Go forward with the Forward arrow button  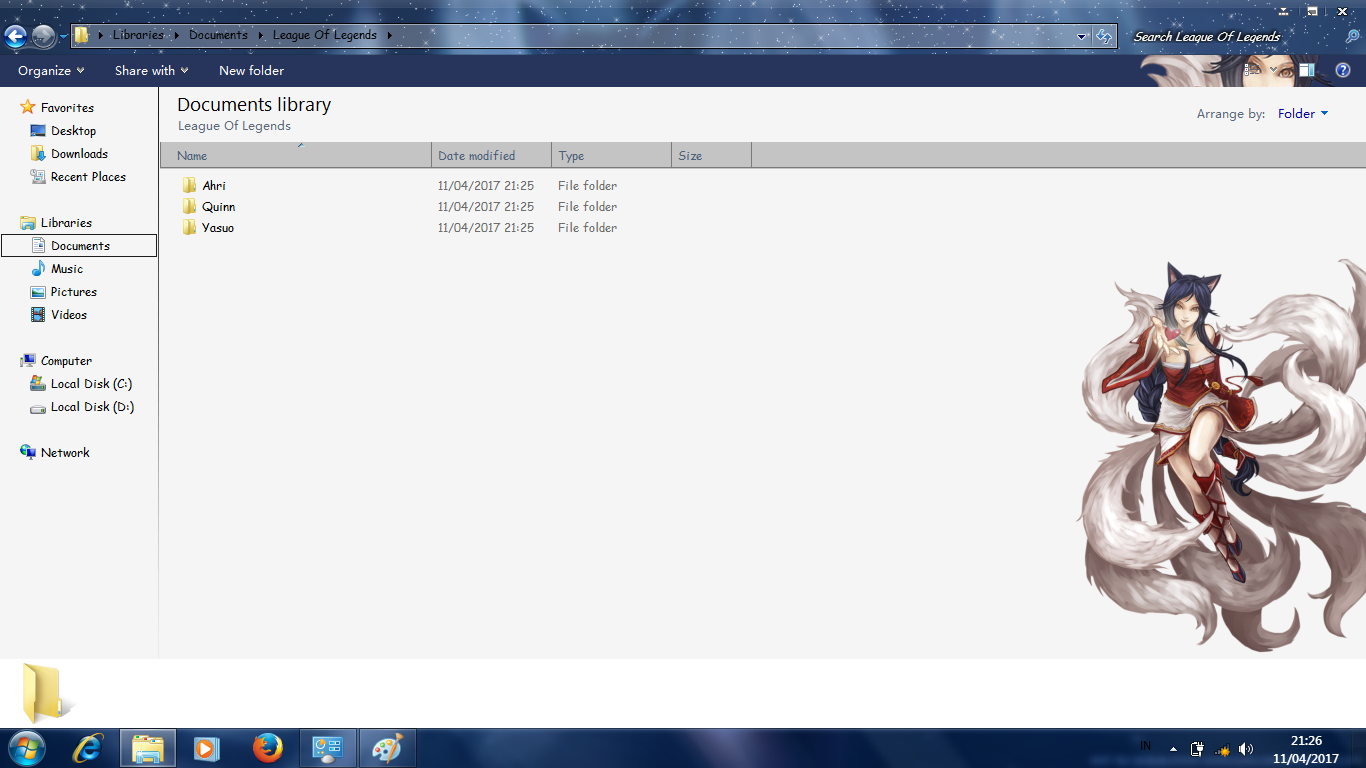pyautogui.click(x=43, y=37)
